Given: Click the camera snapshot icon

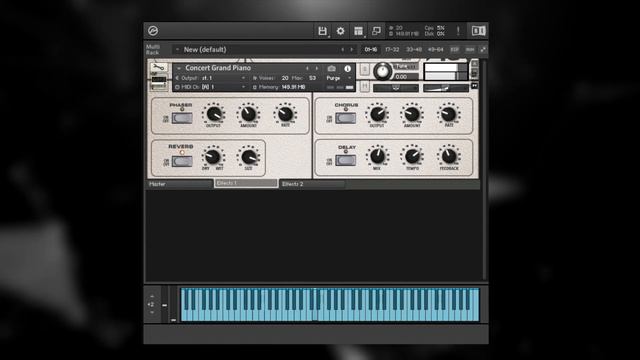Looking at the screenshot, I should [x=331, y=69].
